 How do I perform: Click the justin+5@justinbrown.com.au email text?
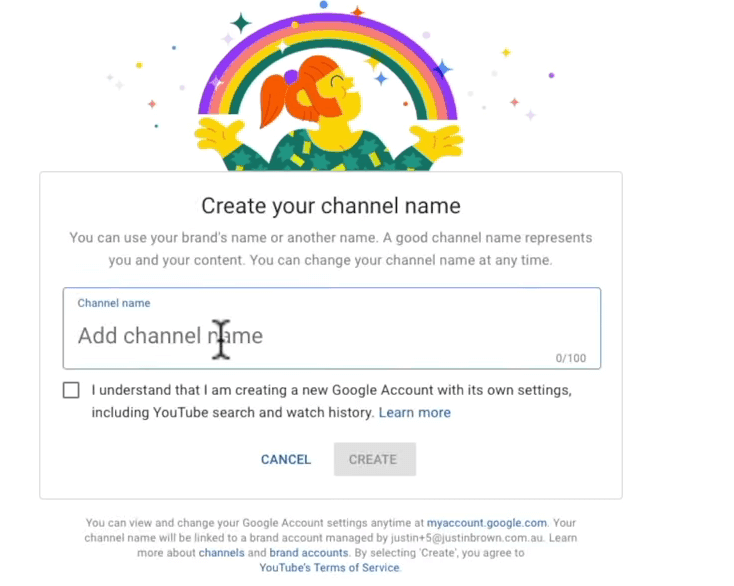pyautogui.click(x=468, y=538)
